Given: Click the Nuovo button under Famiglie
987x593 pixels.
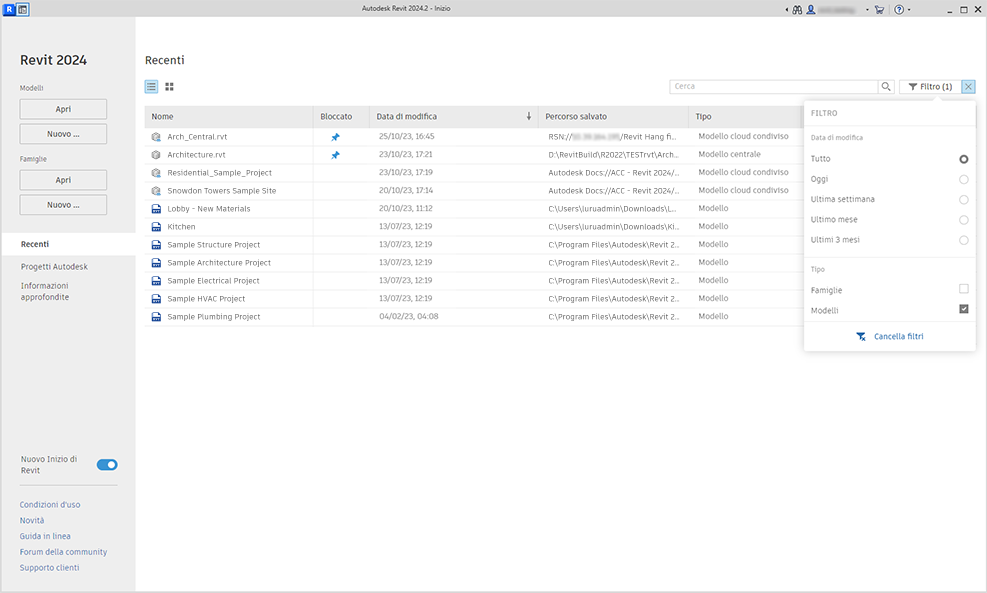Looking at the screenshot, I should (63, 205).
